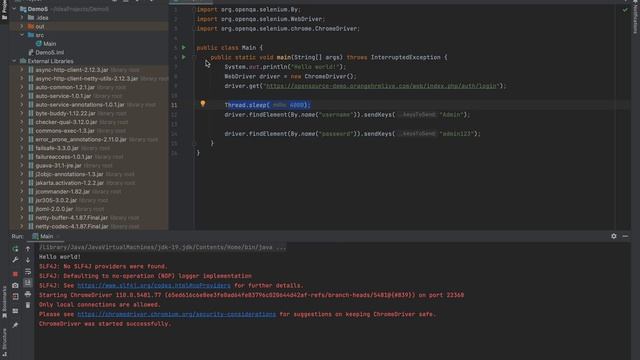
Task: Collapse the Demo5 project root
Action: coord(14,9)
